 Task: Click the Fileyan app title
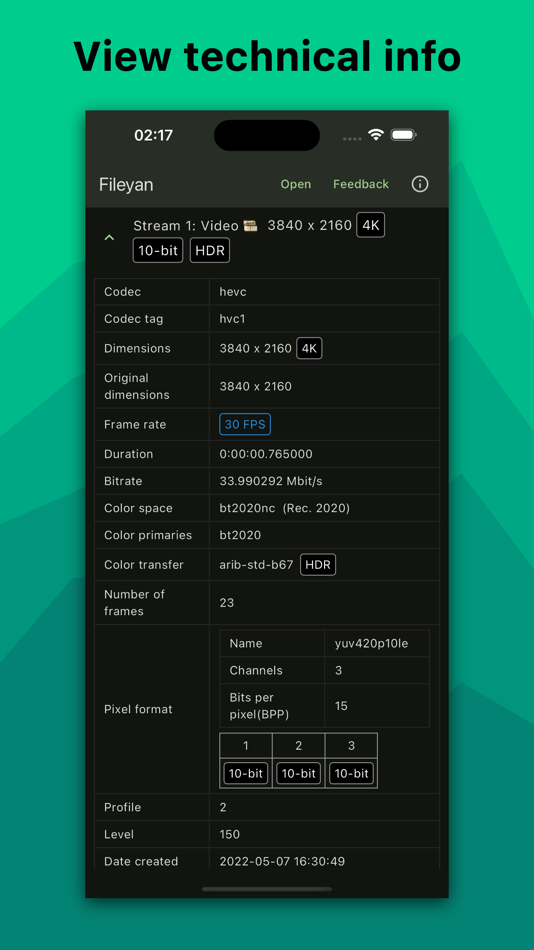126,185
